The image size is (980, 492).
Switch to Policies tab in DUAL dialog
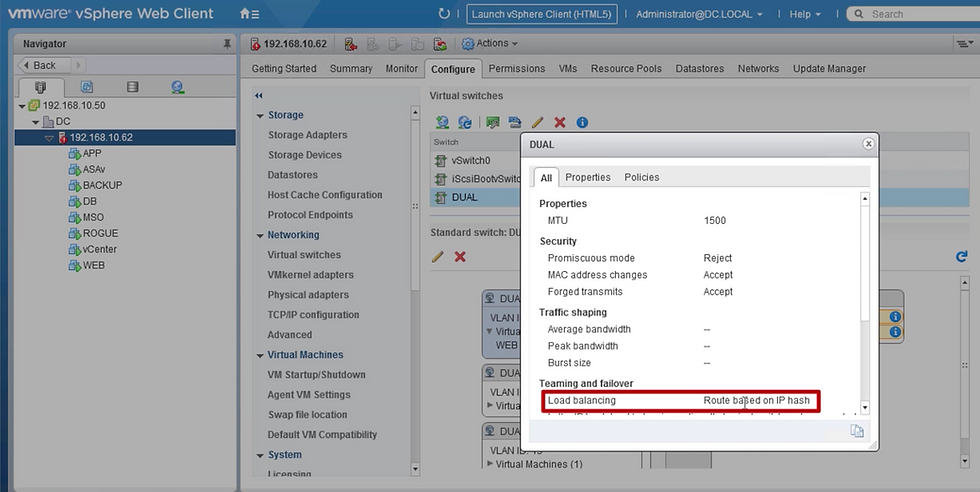[x=642, y=178]
